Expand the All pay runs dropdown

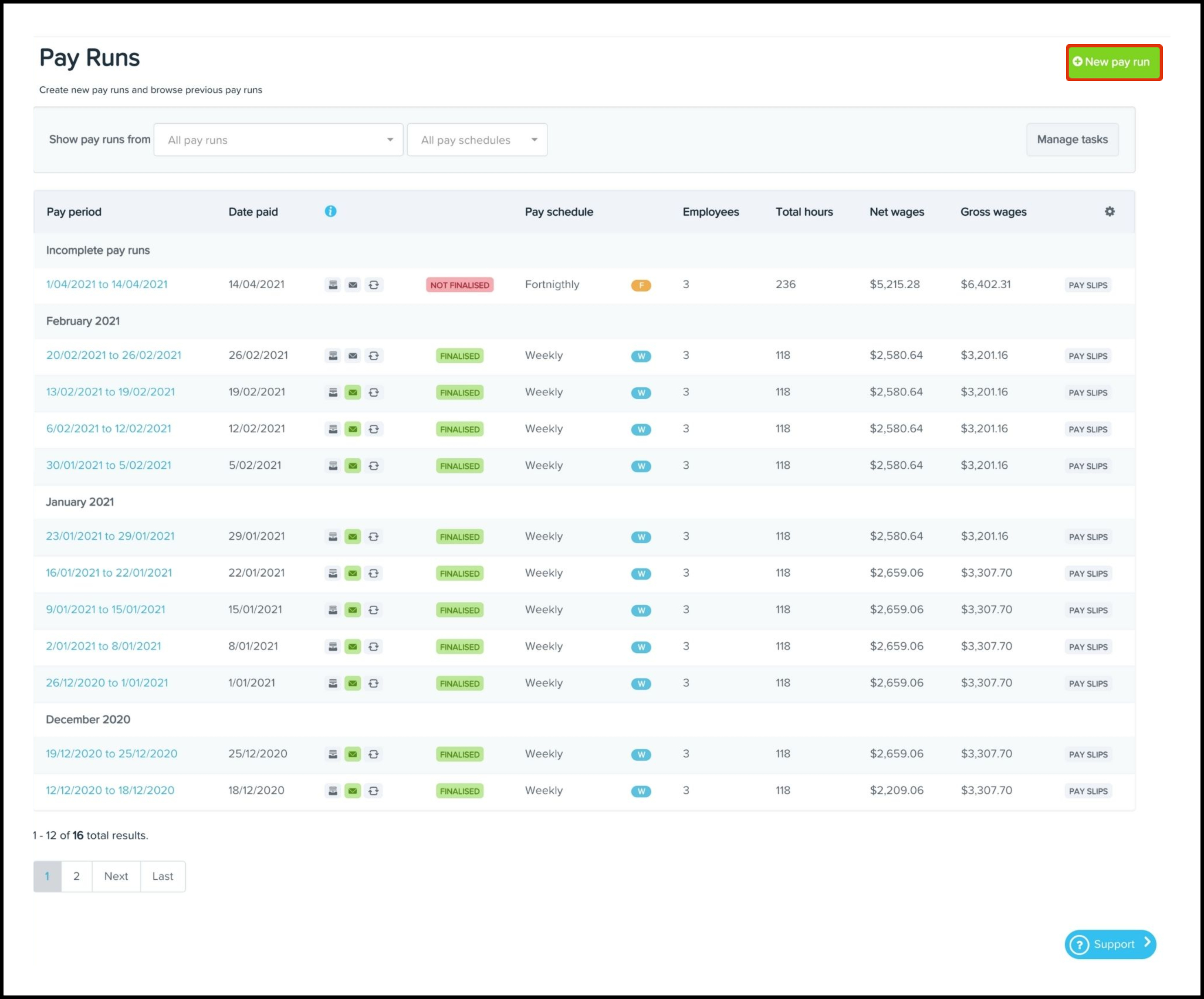click(278, 140)
